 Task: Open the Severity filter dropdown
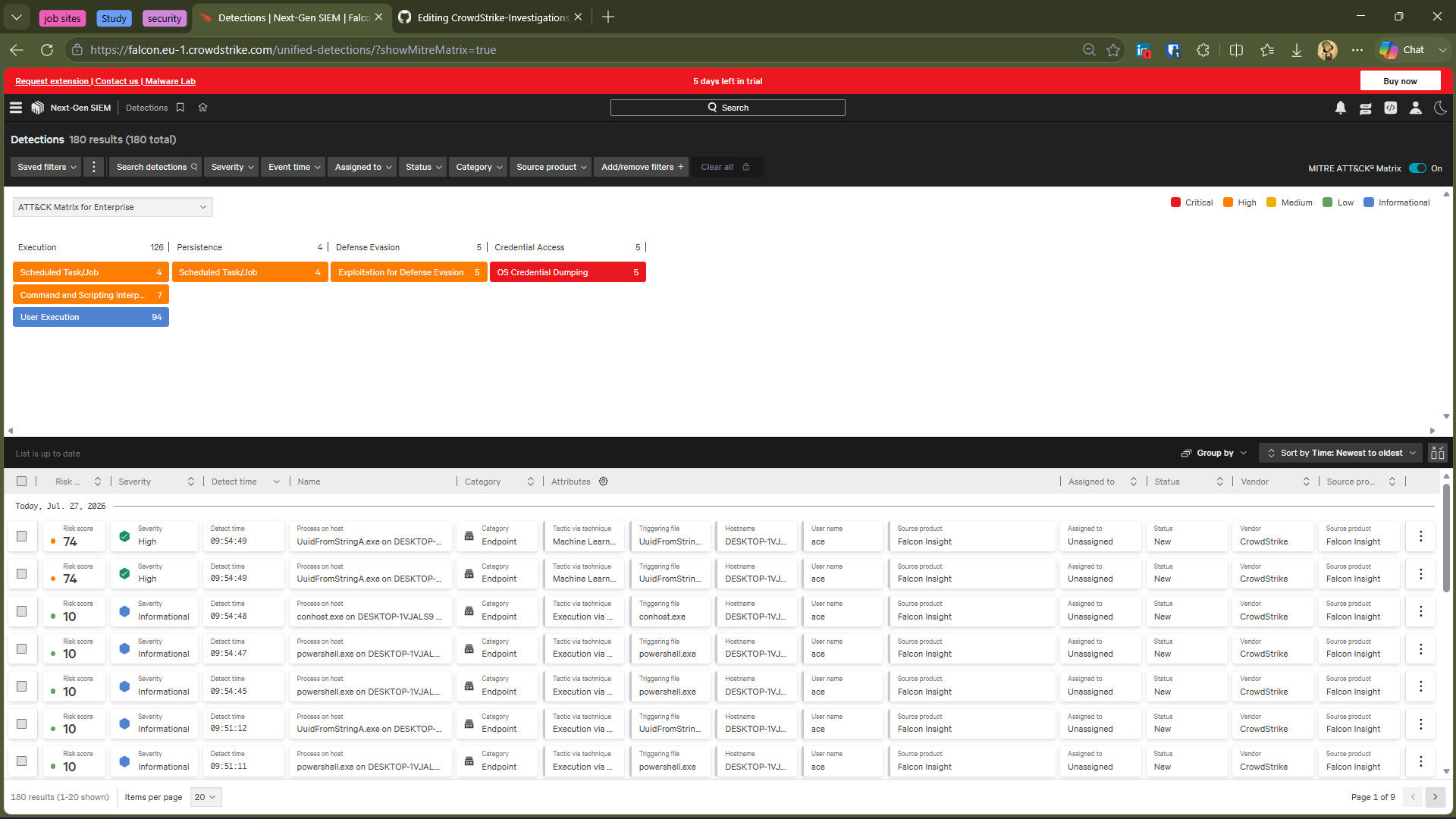tap(231, 167)
